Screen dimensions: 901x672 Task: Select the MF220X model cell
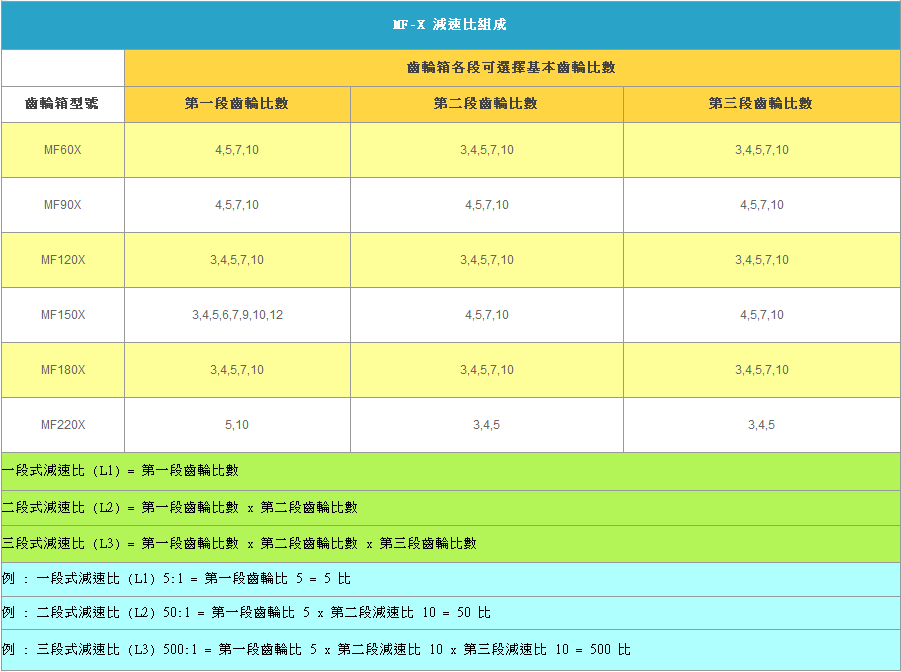pyautogui.click(x=62, y=425)
